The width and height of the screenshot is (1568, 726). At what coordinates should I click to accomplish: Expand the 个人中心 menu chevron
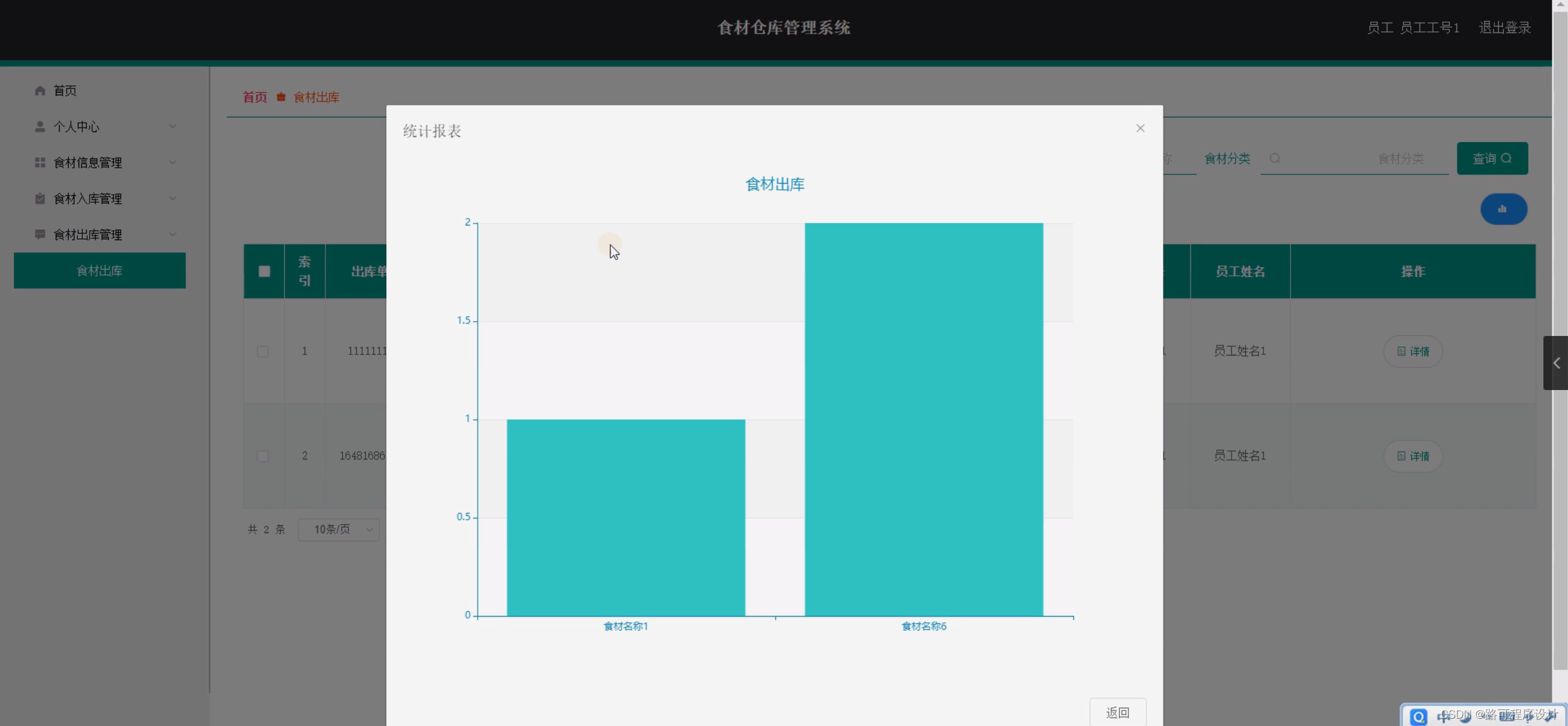click(x=173, y=127)
